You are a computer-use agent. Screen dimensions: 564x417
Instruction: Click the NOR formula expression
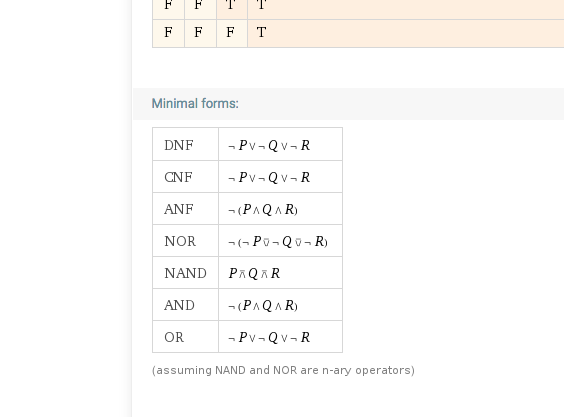coord(278,241)
